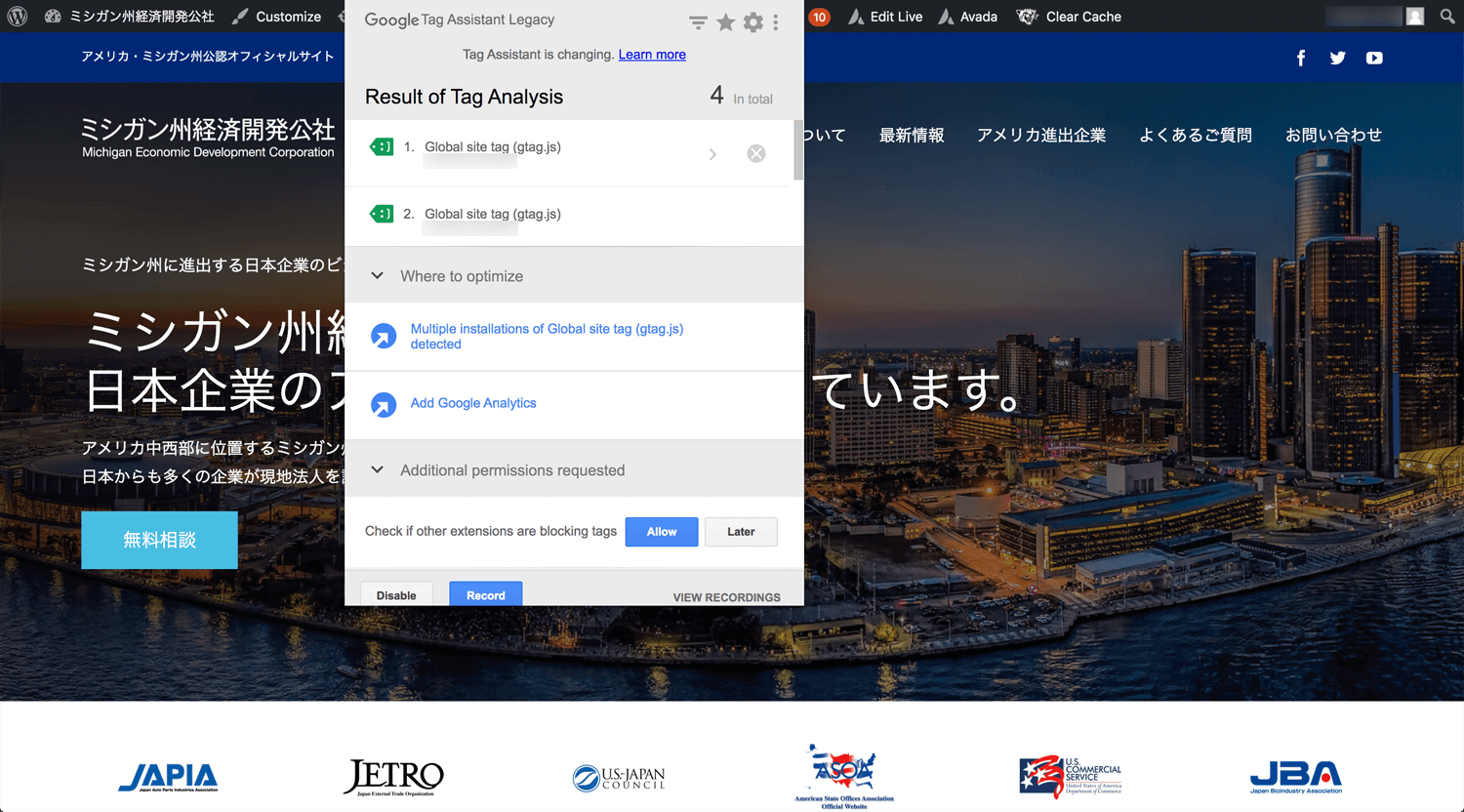Open Edit Live in the admin bar
1464x812 pixels.
coord(885,17)
